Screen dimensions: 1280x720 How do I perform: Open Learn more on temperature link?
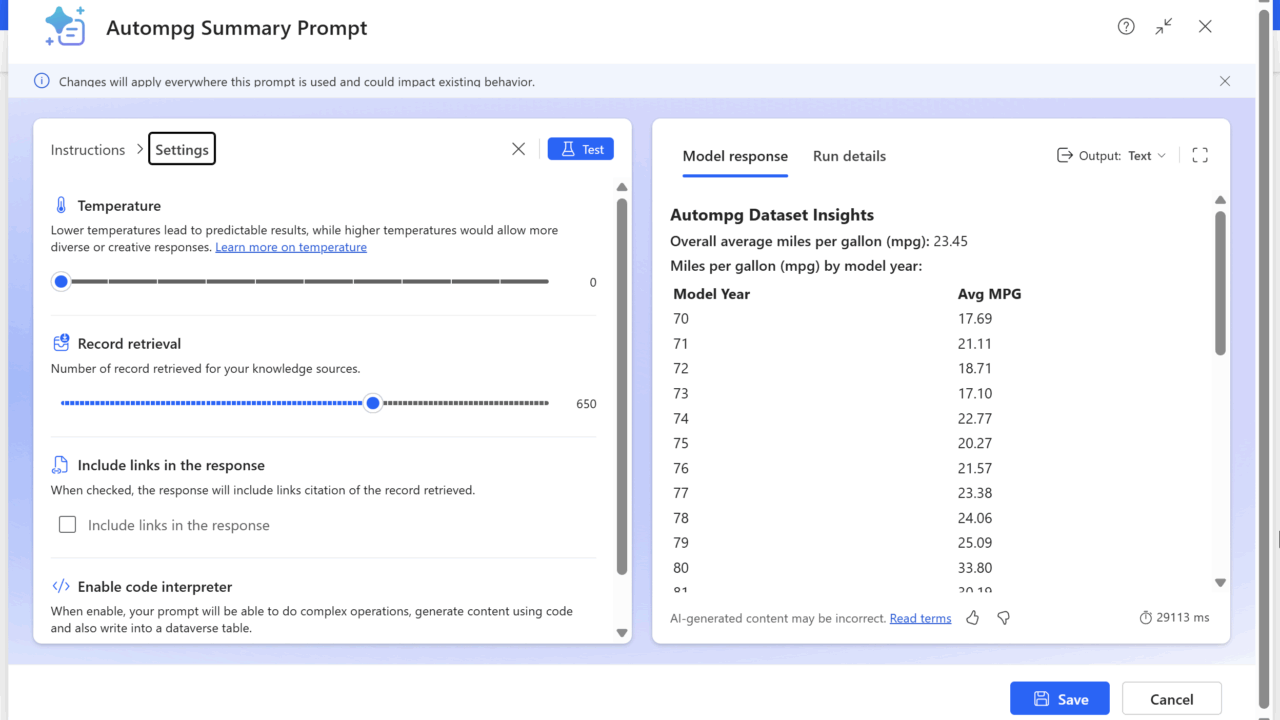[x=291, y=247]
